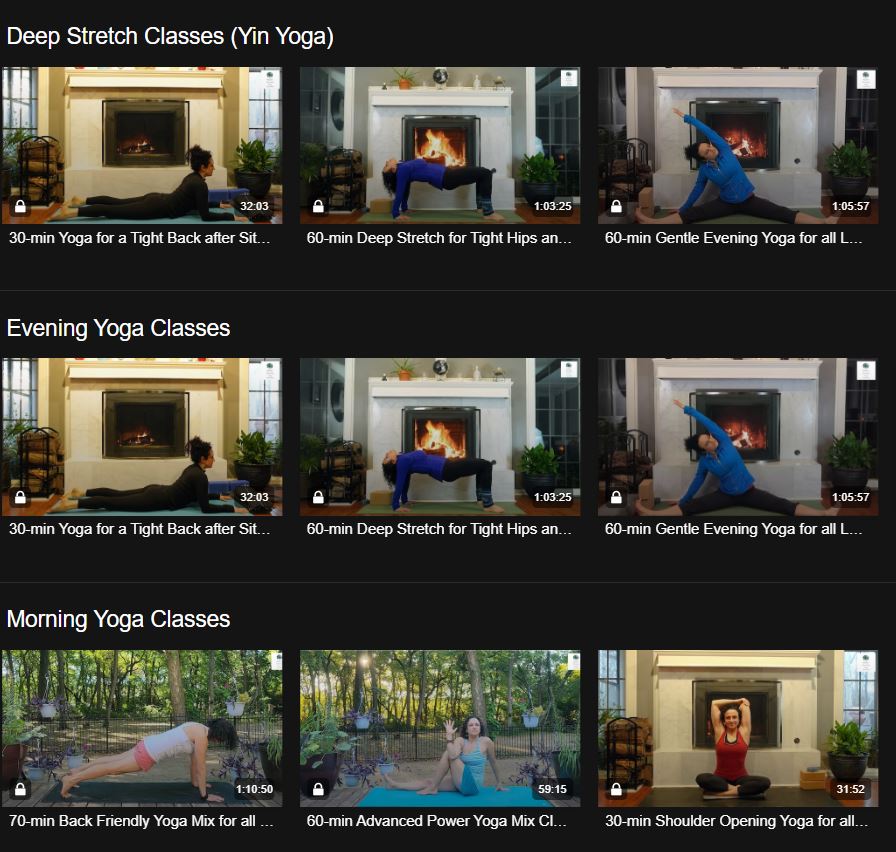Screen dimensions: 896x852
Task: Click the 59:15 duration badge
Action: (552, 789)
